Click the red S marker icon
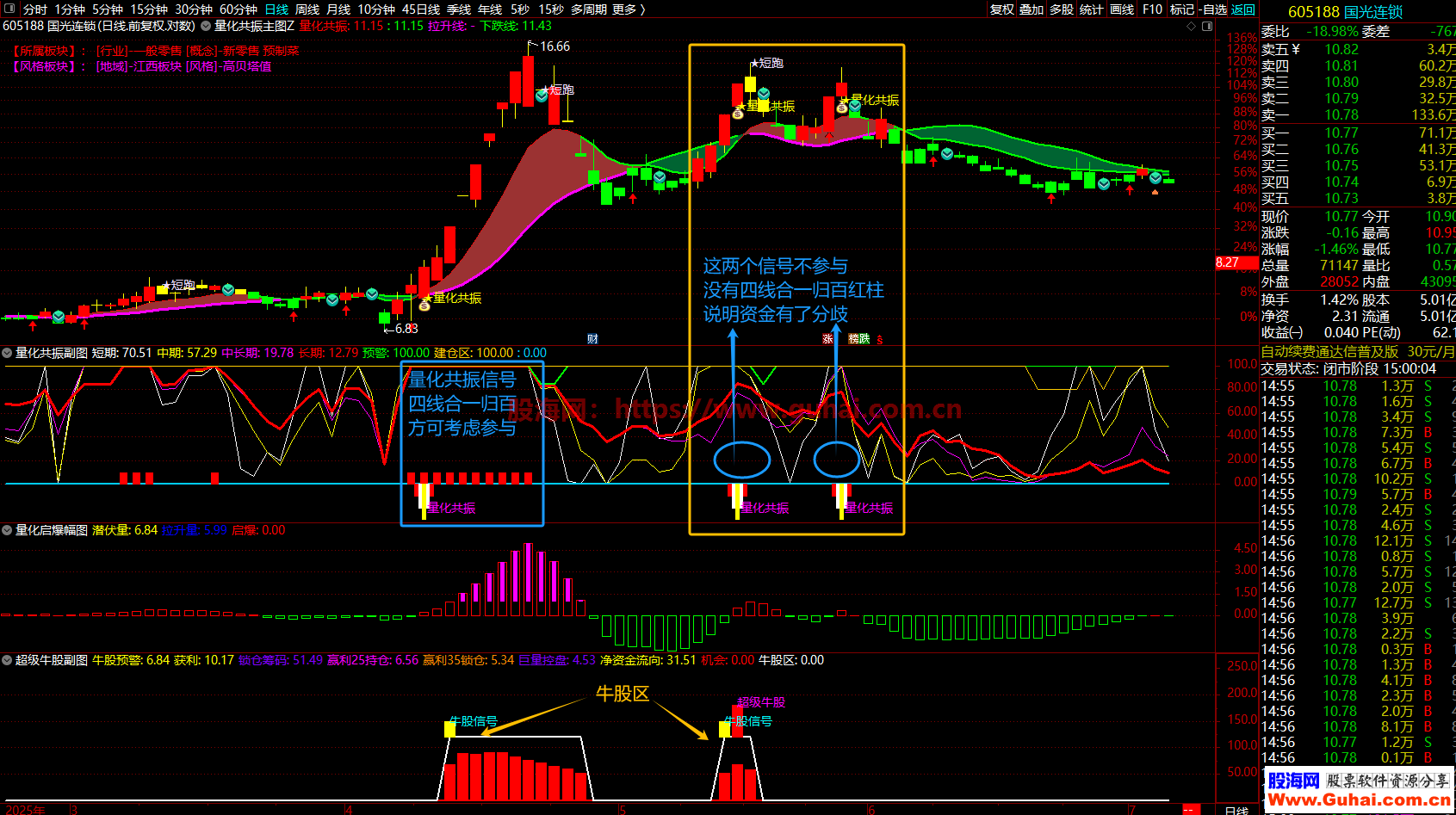Screen dimensions: 1456x815 (880, 340)
